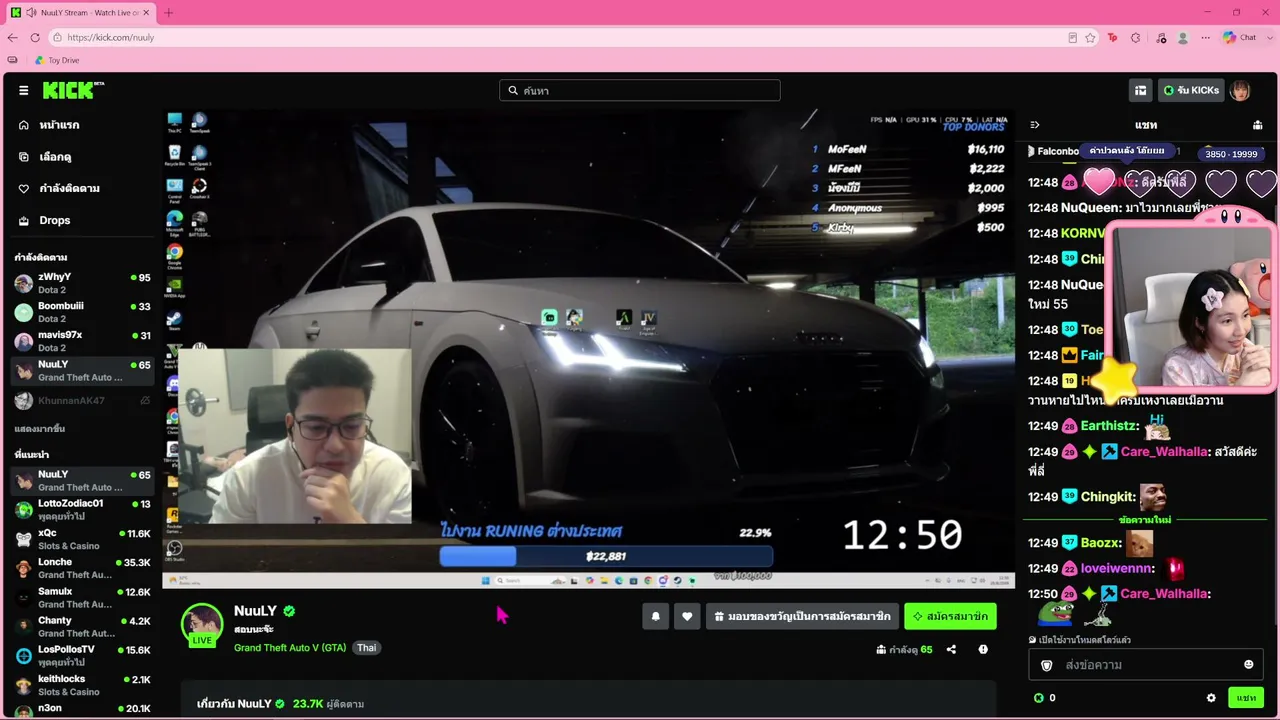Send the chat message with green button
The image size is (1280, 720).
[x=1246, y=698]
